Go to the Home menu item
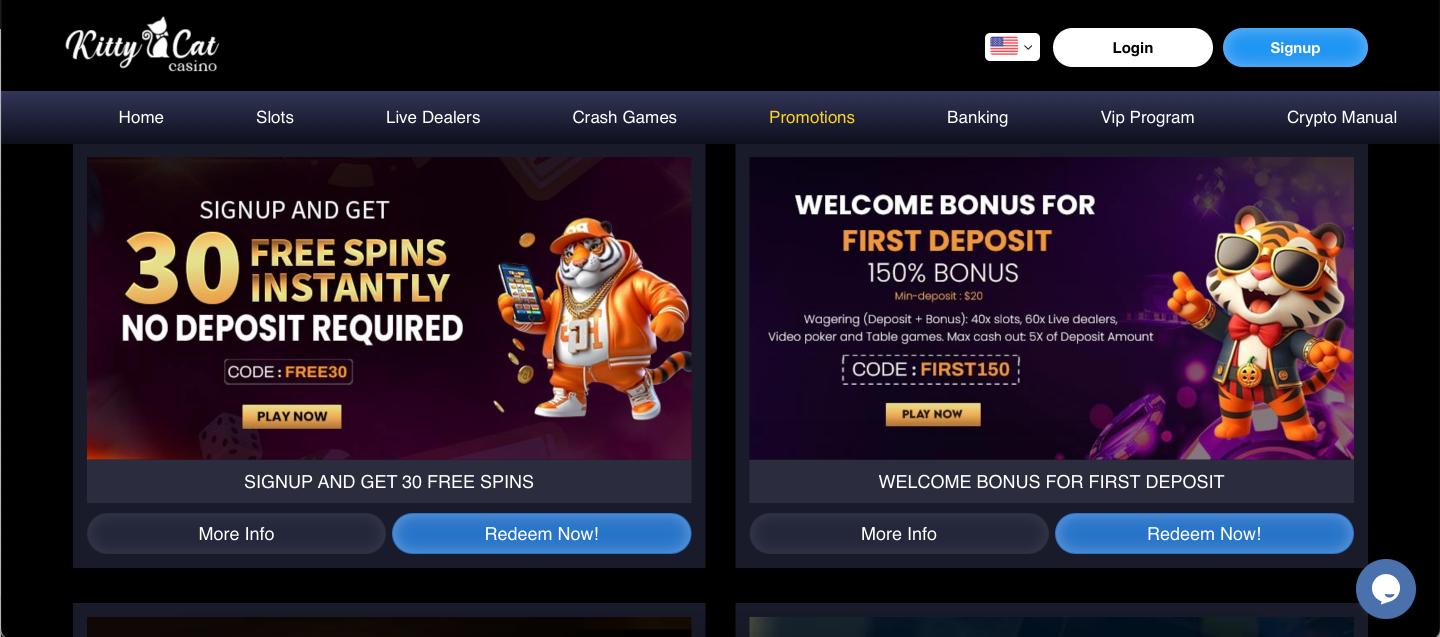The image size is (1440, 637). (141, 117)
